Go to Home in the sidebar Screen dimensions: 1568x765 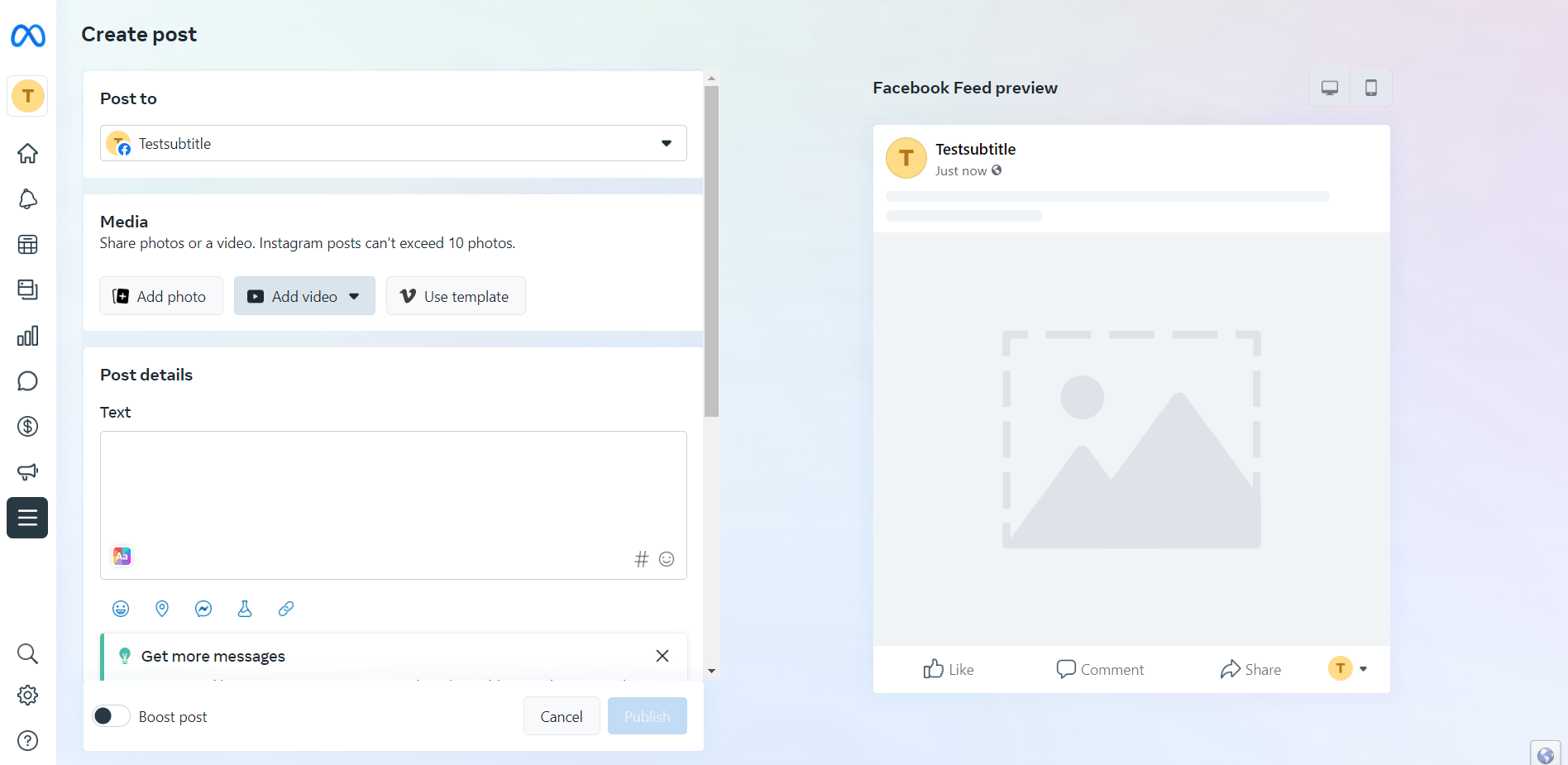(27, 153)
